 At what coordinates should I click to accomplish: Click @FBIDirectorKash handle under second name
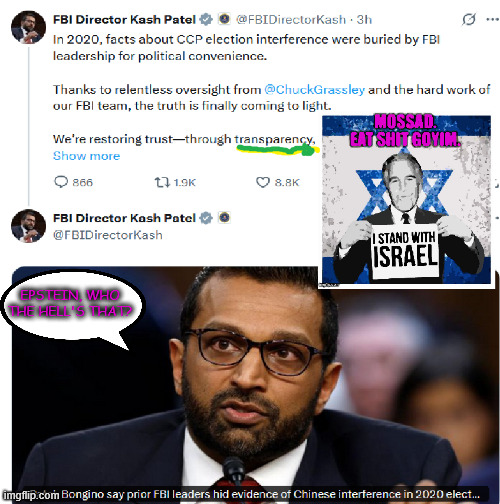tap(108, 235)
